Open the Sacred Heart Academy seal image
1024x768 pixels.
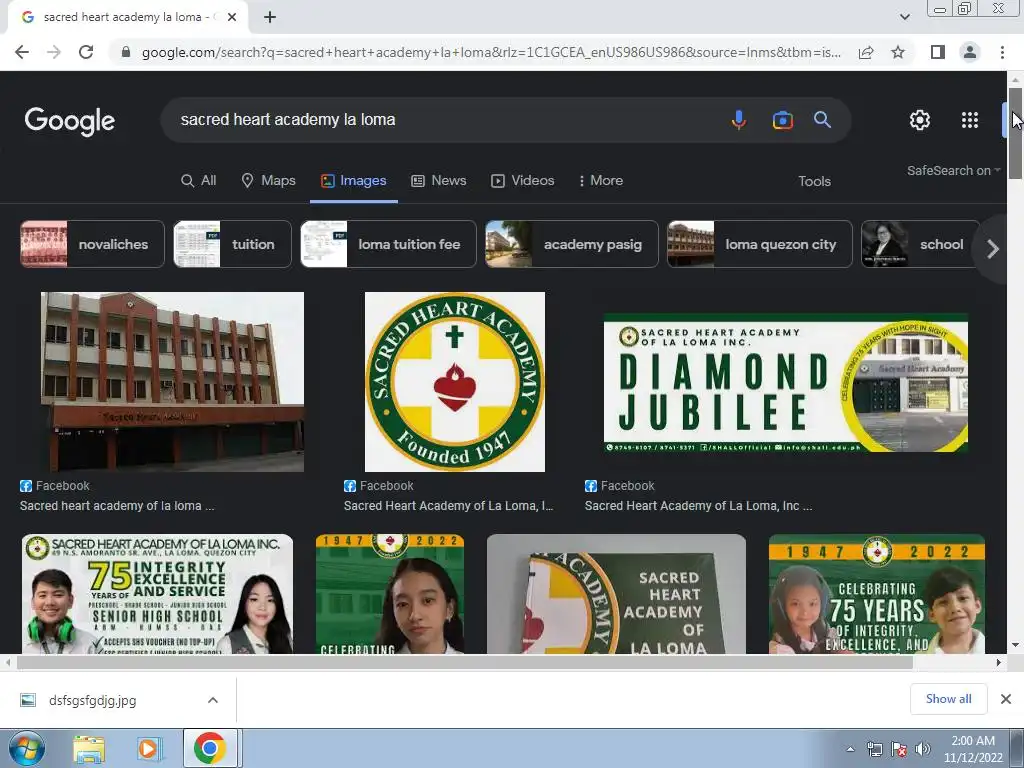point(455,382)
